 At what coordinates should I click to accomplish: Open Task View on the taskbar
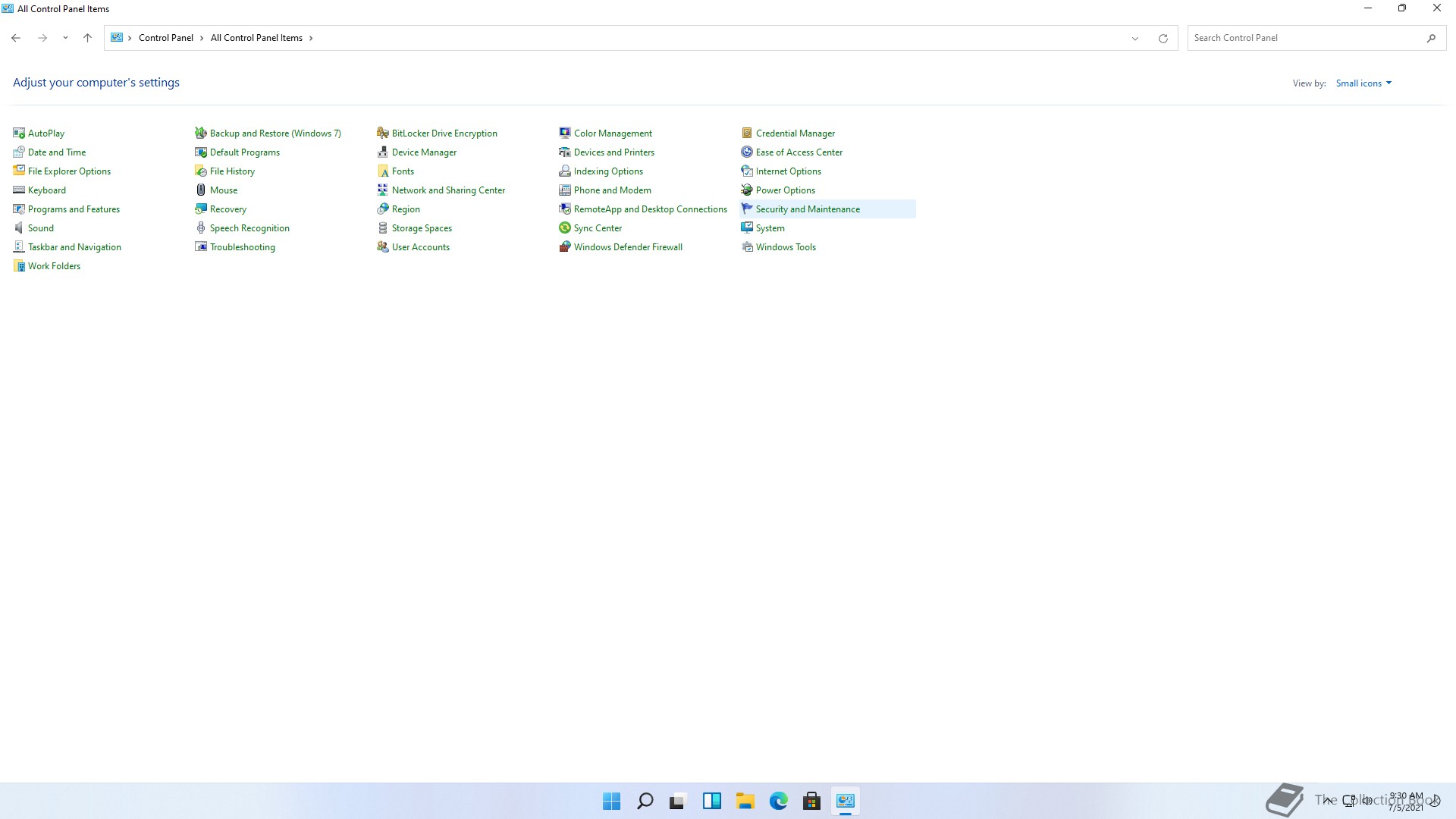(678, 802)
